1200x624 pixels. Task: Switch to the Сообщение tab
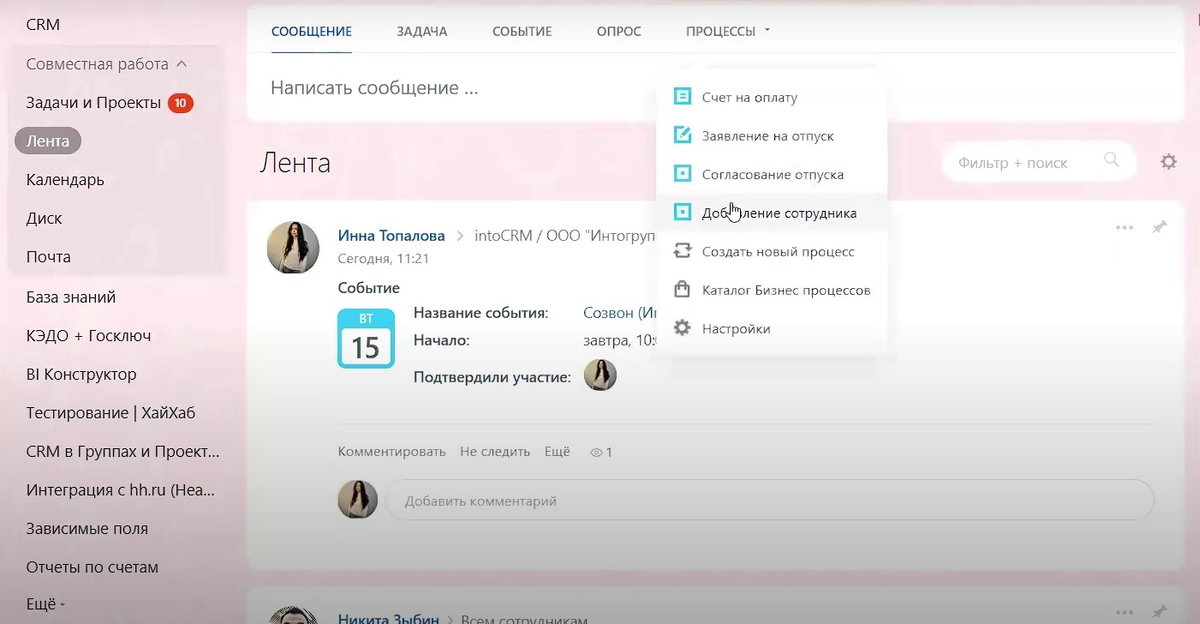311,31
